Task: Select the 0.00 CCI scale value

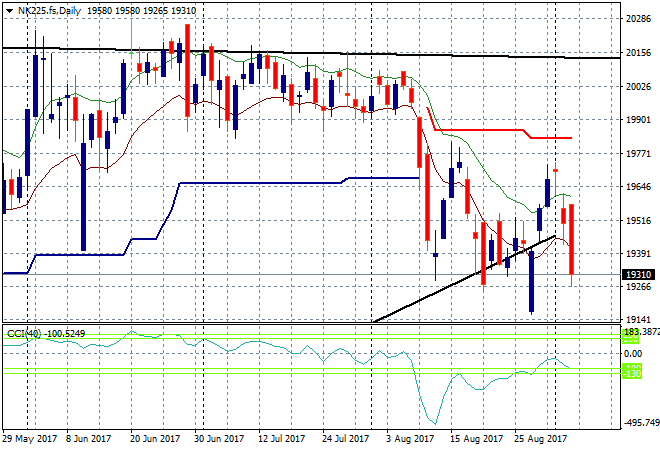Action: tap(633, 354)
